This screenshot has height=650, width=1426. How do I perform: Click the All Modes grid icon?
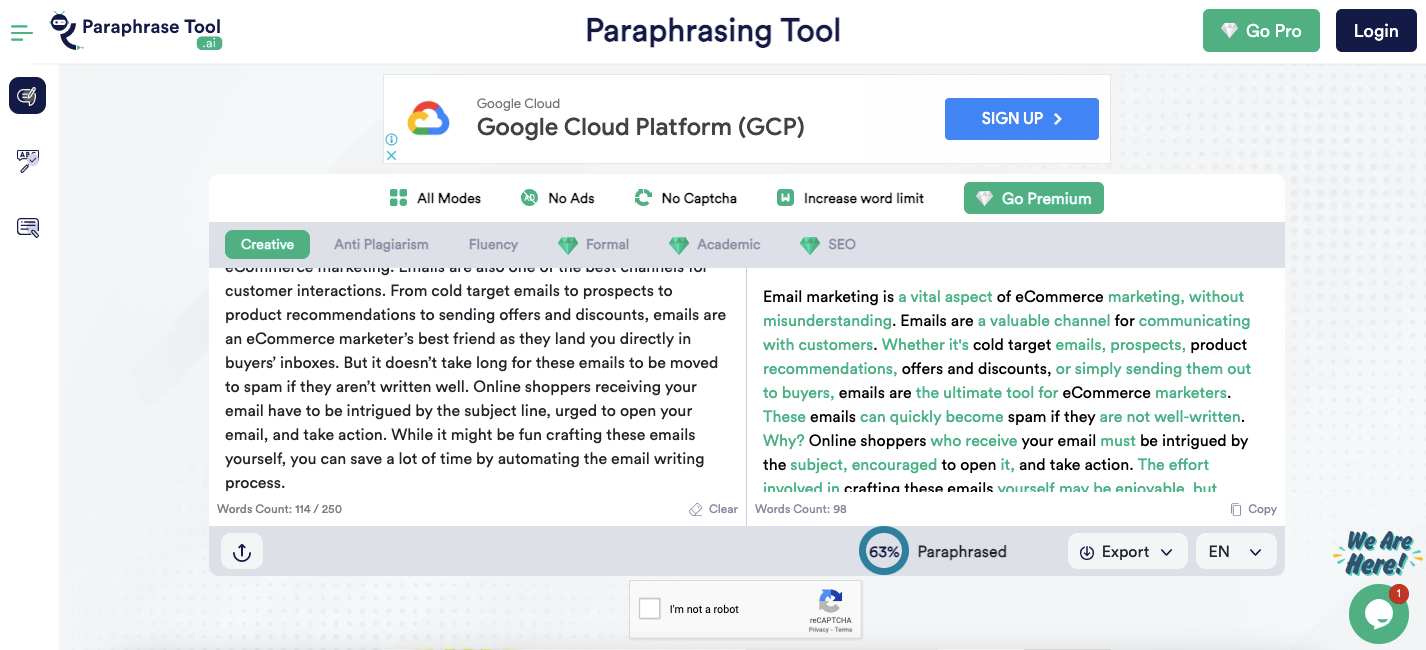coord(398,198)
